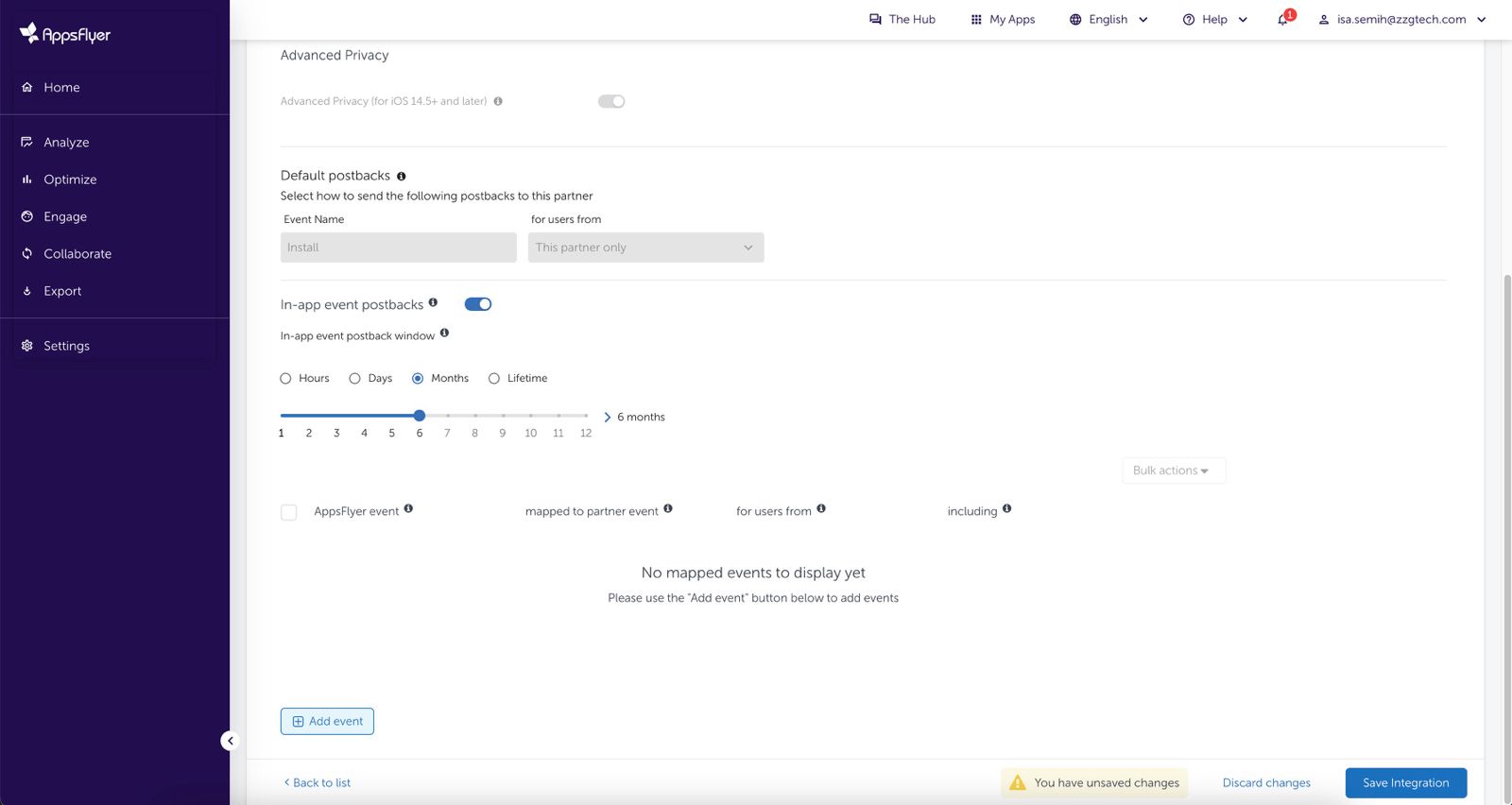Click info icon beside Default postbacks
The width and height of the screenshot is (1512, 805).
pos(402,177)
